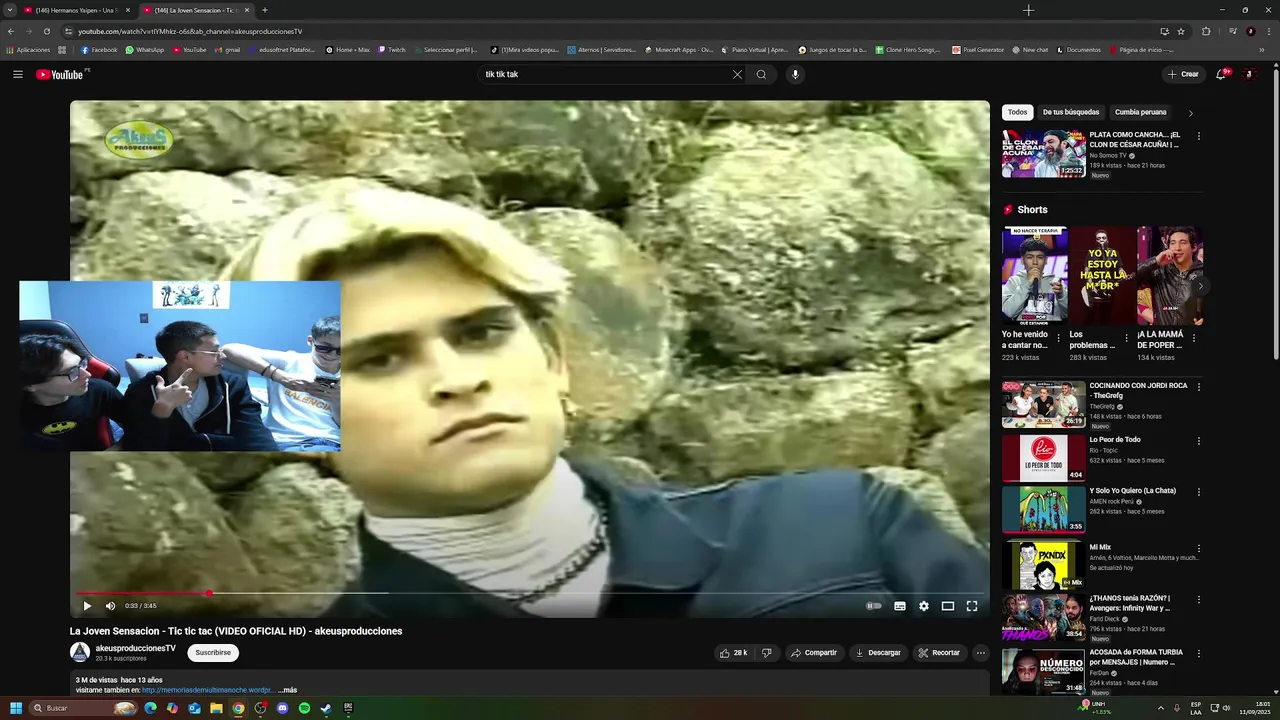Image resolution: width=1280 pixels, height=720 pixels.
Task: Dislike the video
Action: pyautogui.click(x=766, y=653)
